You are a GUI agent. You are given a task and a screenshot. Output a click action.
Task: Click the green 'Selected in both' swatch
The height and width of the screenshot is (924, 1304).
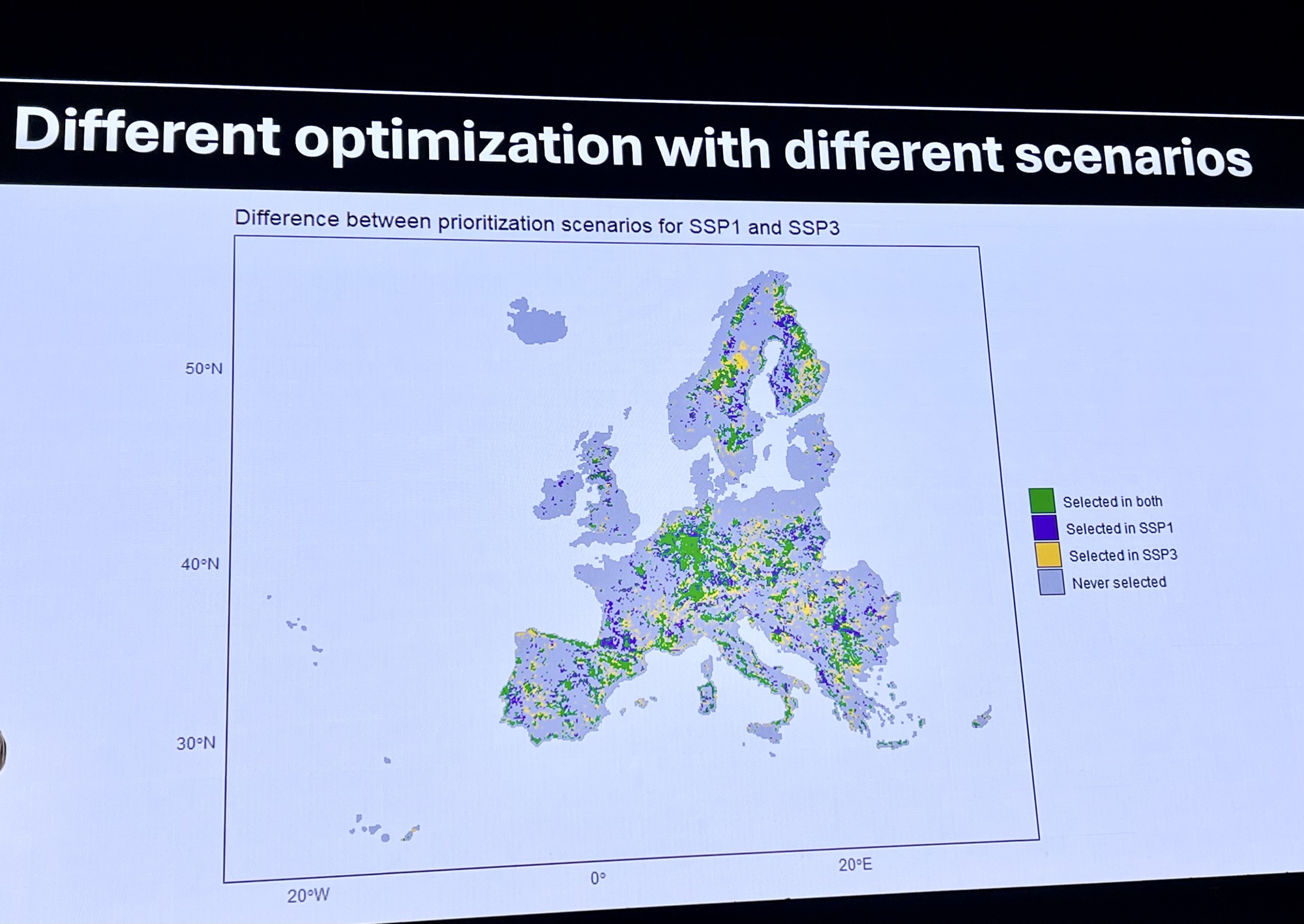[1041, 500]
